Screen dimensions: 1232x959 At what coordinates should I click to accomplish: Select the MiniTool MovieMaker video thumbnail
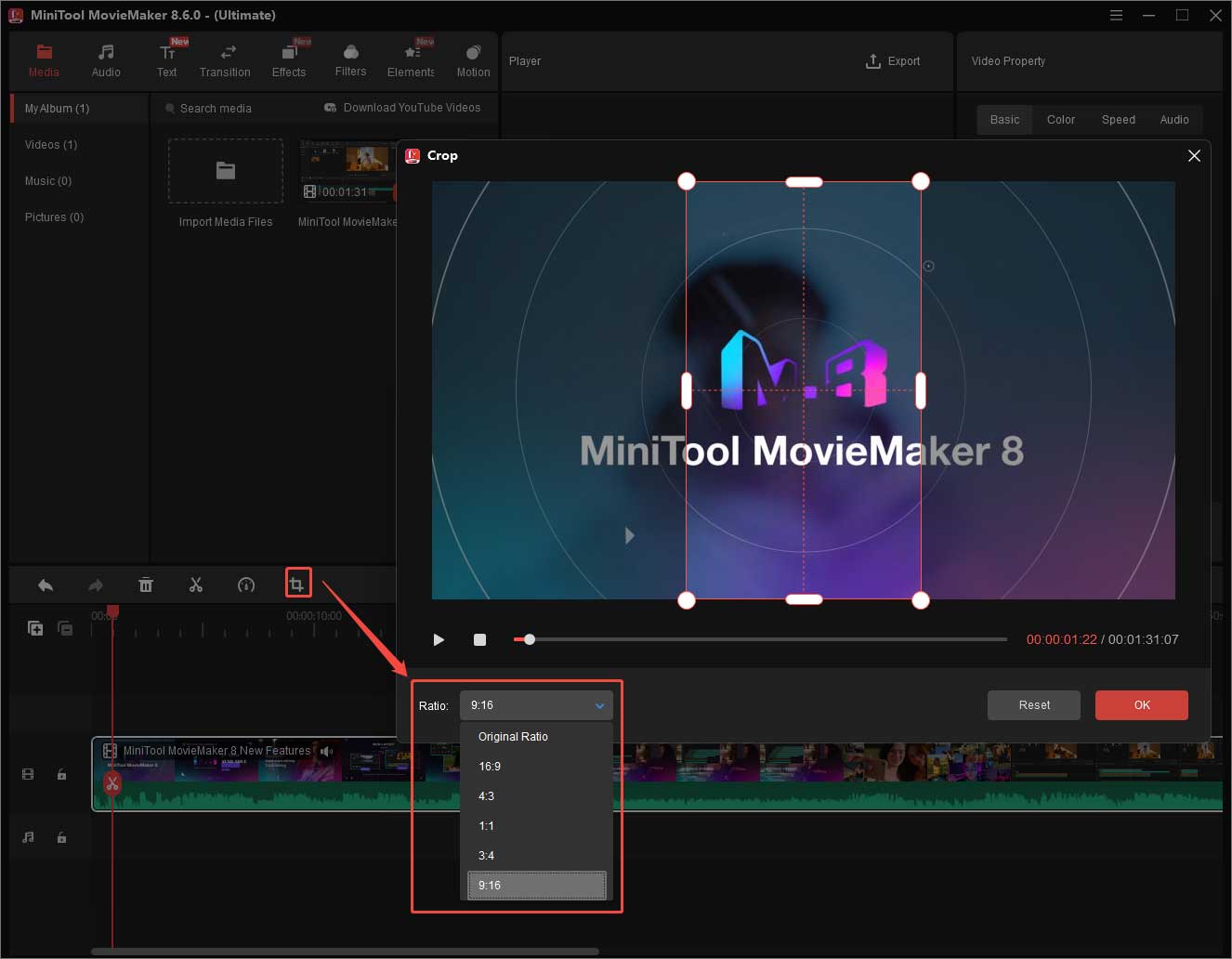348,171
